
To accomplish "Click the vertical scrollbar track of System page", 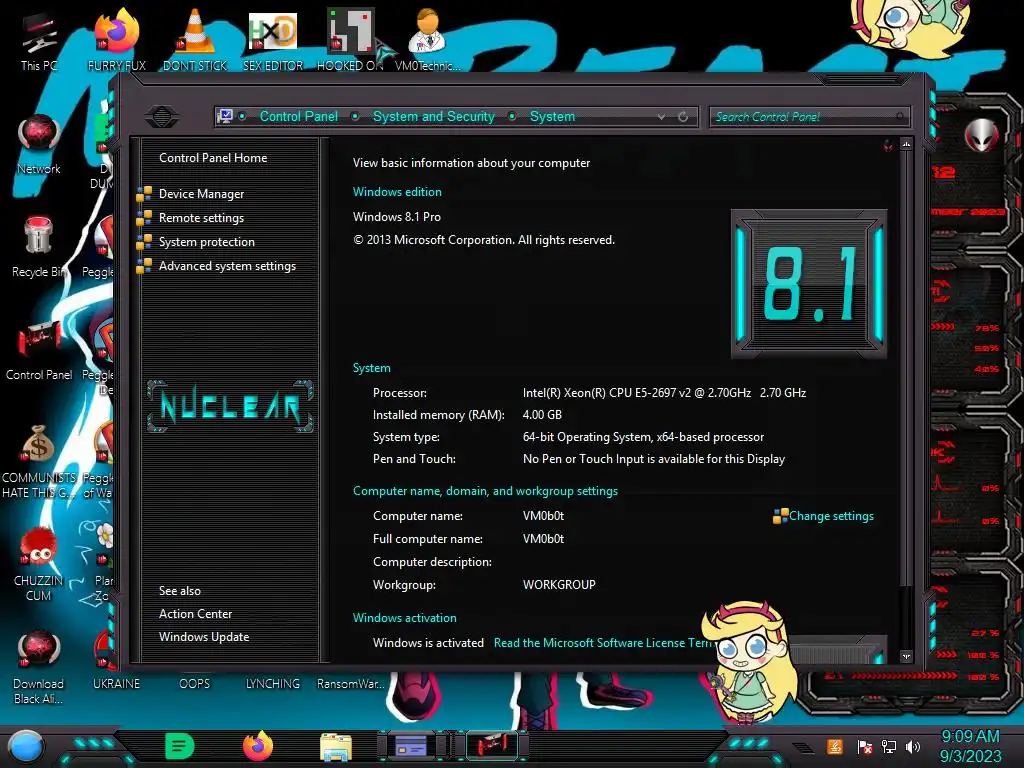I will point(906,617).
